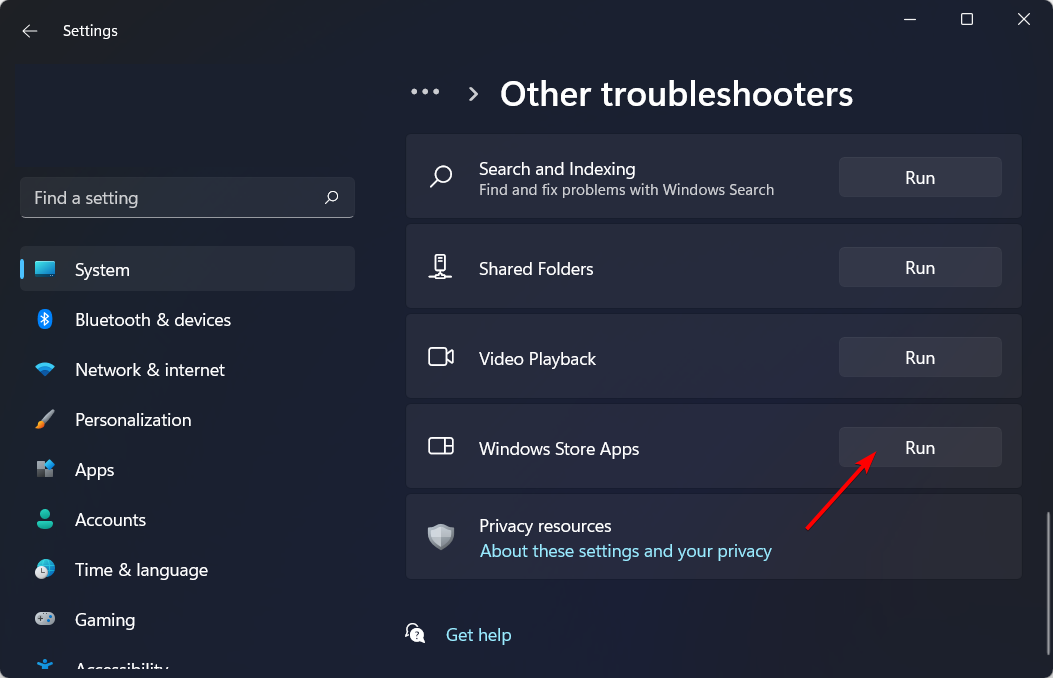Screen dimensions: 1053x678
Task: Run the Windows Store Apps troubleshooter
Action: [920, 448]
